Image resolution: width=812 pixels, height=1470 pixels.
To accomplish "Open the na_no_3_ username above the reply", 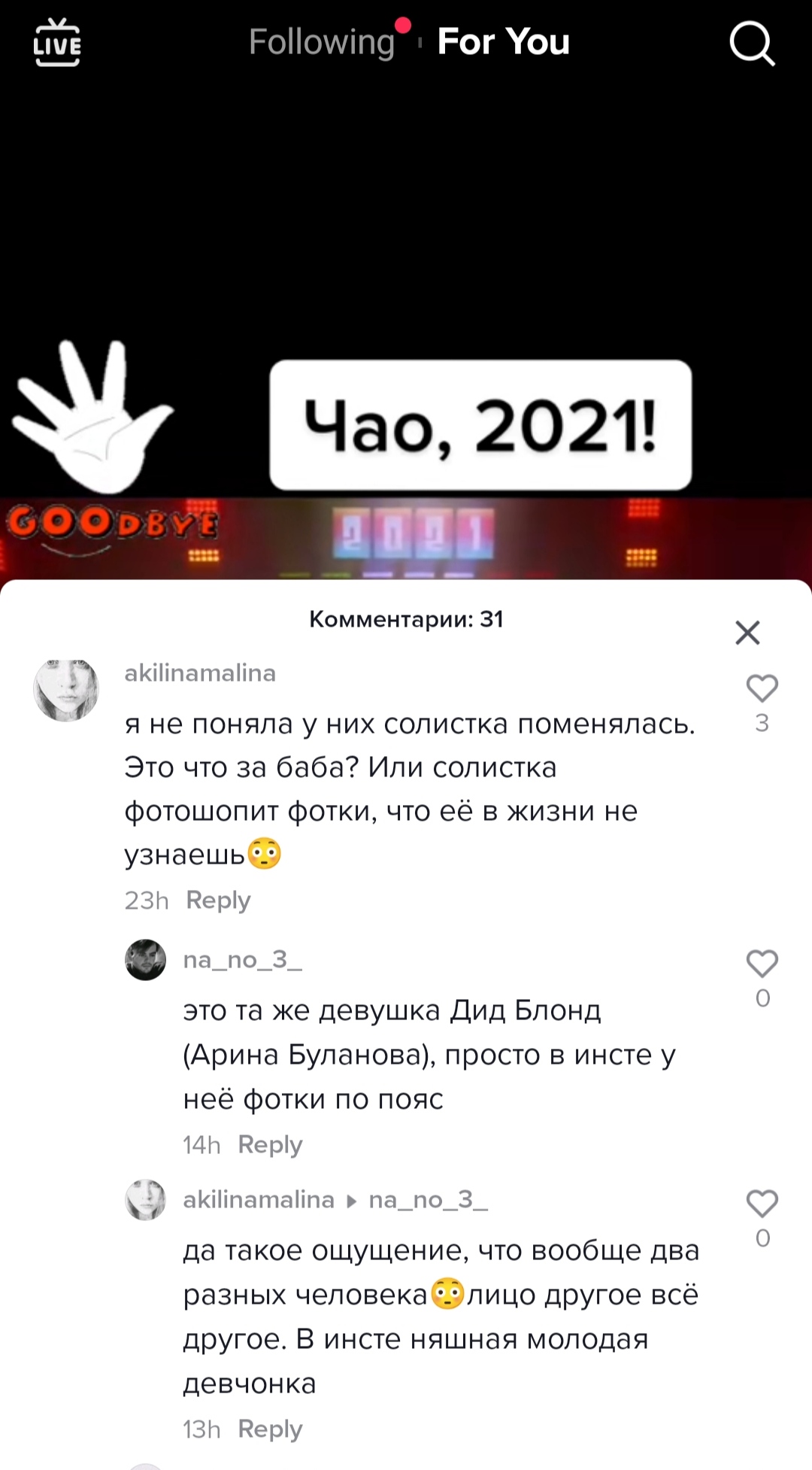I will pos(243,960).
